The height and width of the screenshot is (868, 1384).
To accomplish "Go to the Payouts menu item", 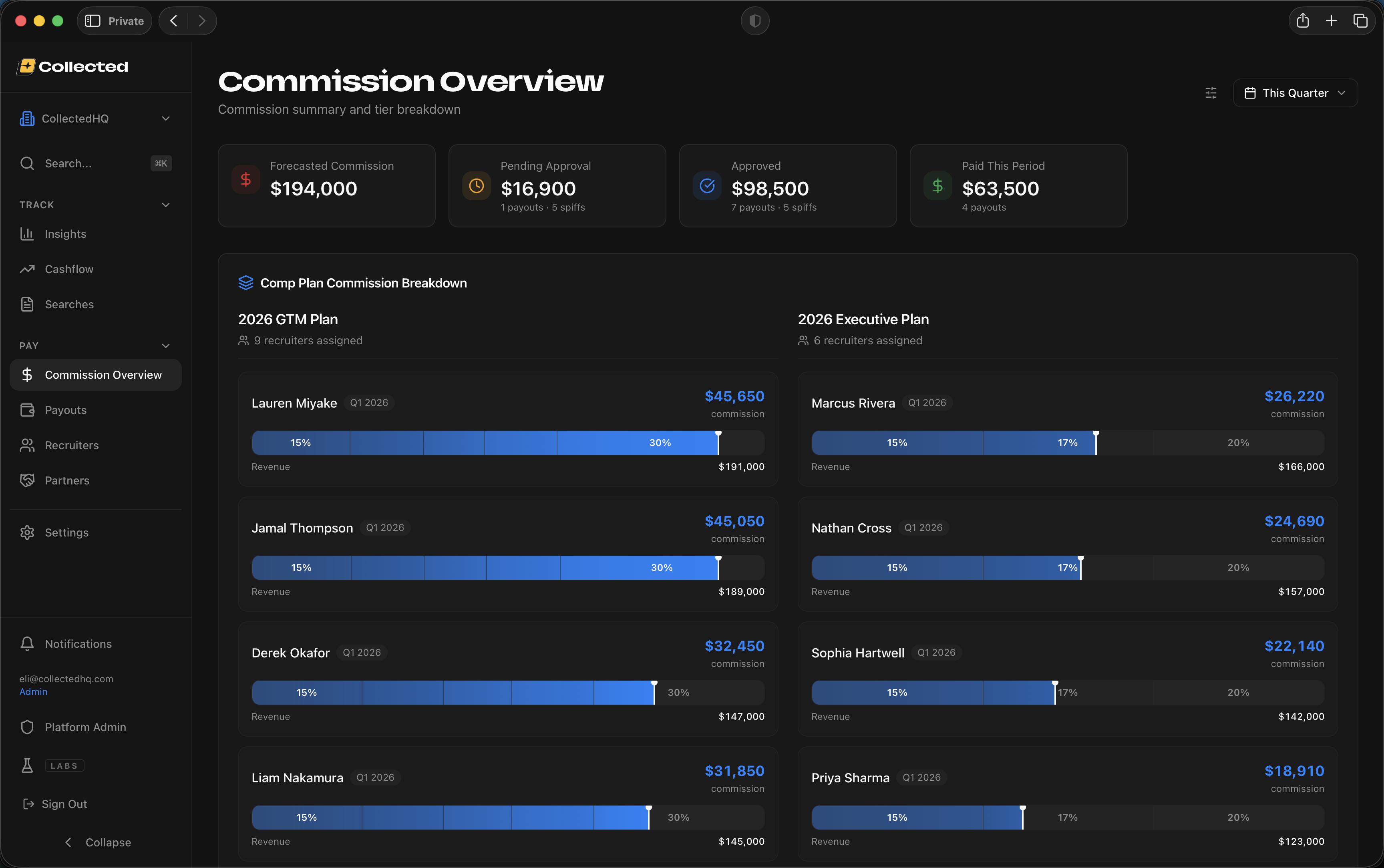I will click(65, 410).
